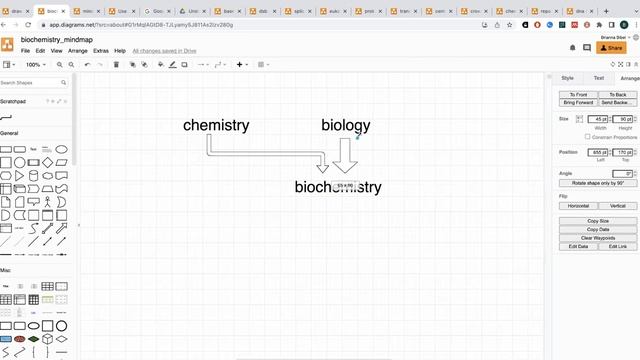The height and width of the screenshot is (360, 640).
Task: Toggle the format panel icon
Action: (x=628, y=64)
